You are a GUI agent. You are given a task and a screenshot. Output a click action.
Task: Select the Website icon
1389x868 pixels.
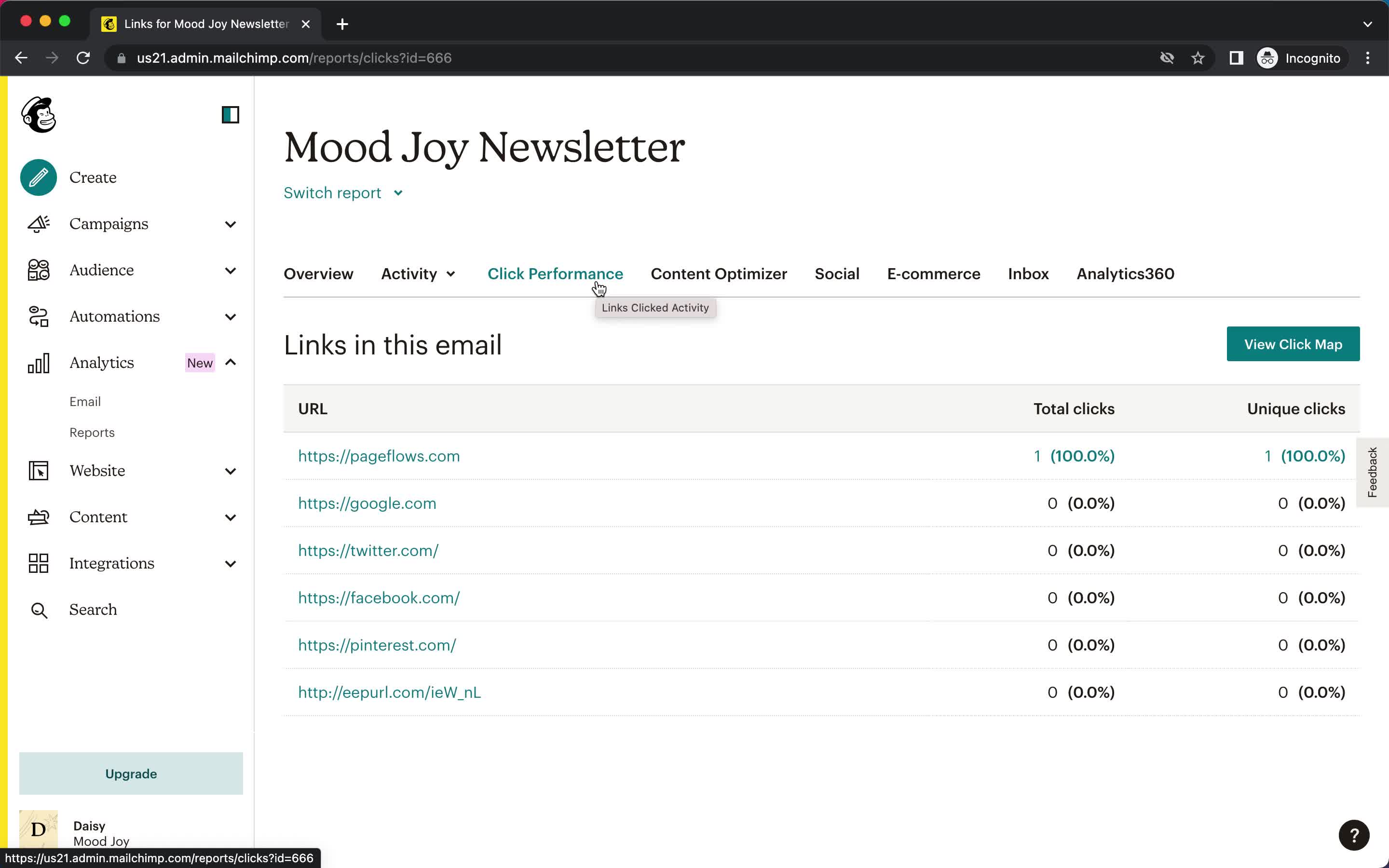[39, 470]
